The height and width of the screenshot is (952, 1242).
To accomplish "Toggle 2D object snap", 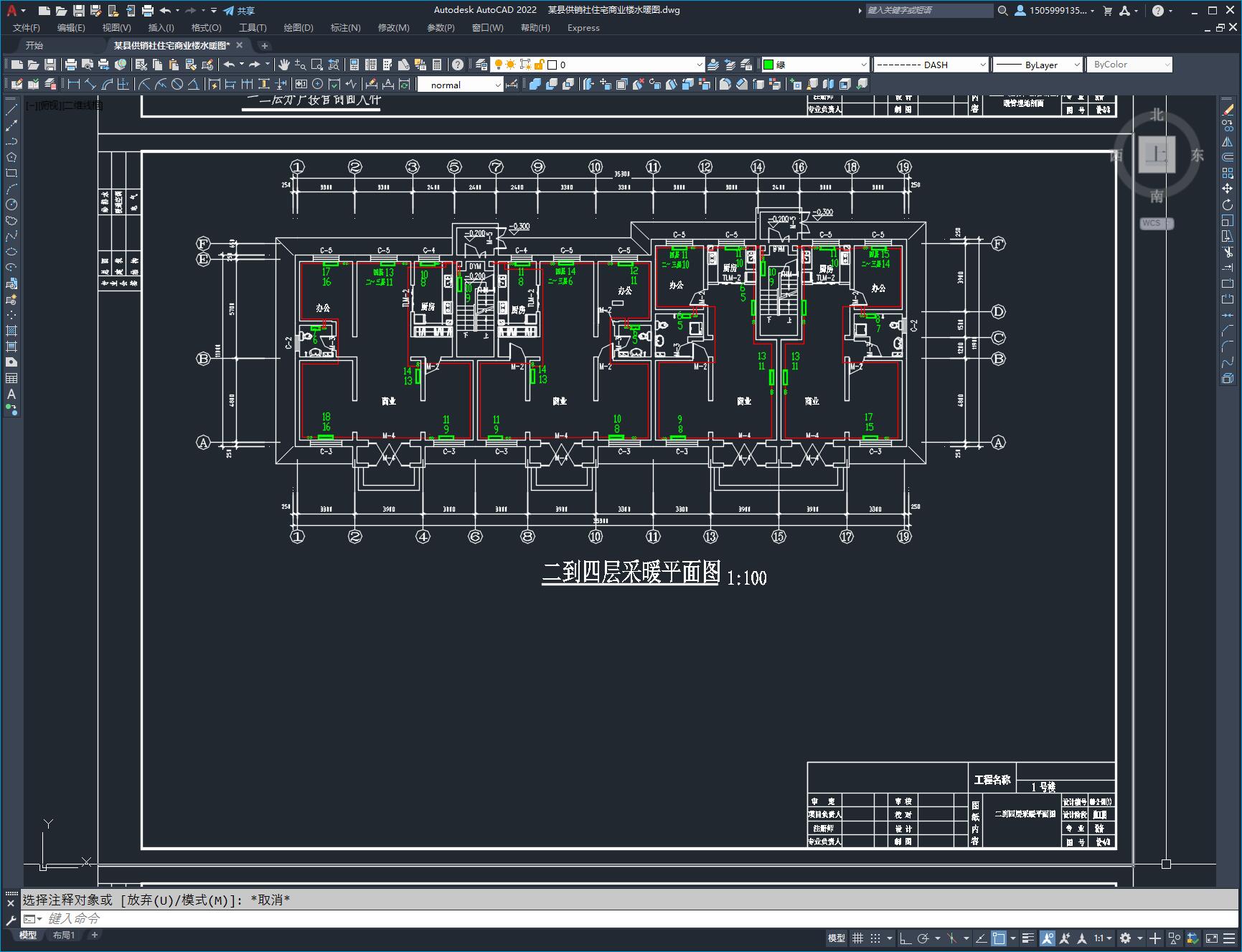I will 998,938.
